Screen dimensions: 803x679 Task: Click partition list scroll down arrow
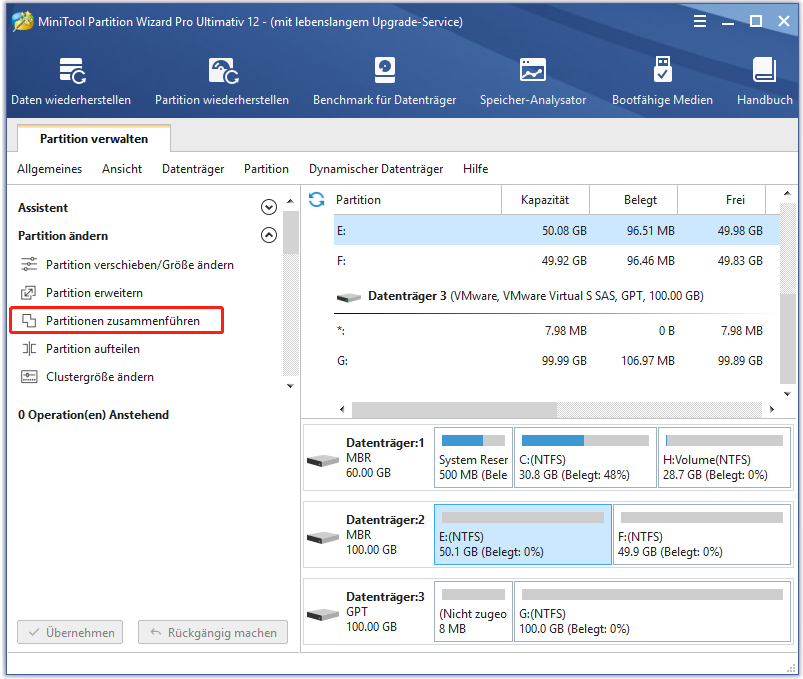pyautogui.click(x=787, y=394)
